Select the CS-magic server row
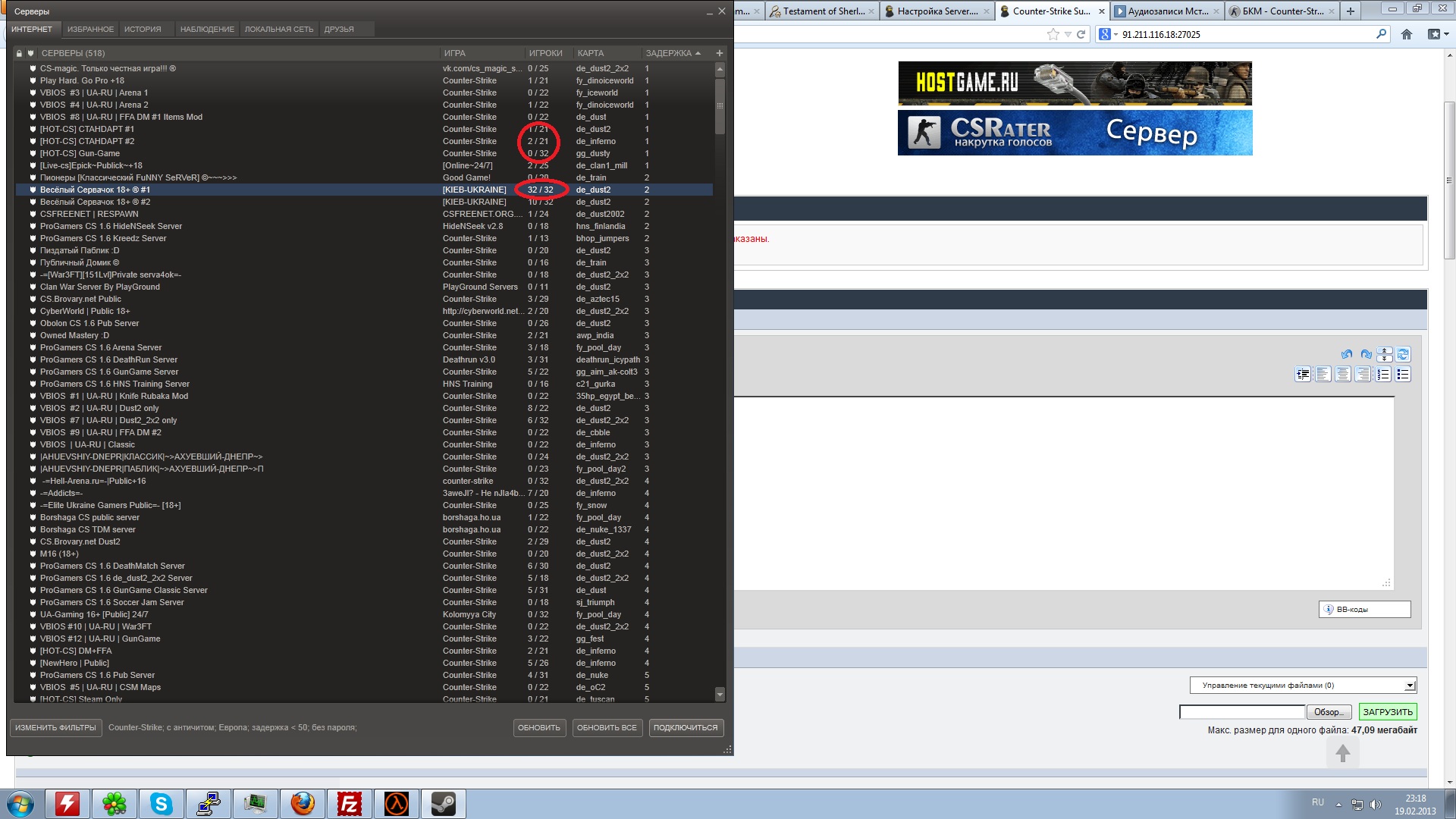The width and height of the screenshot is (1456, 819). (x=364, y=68)
